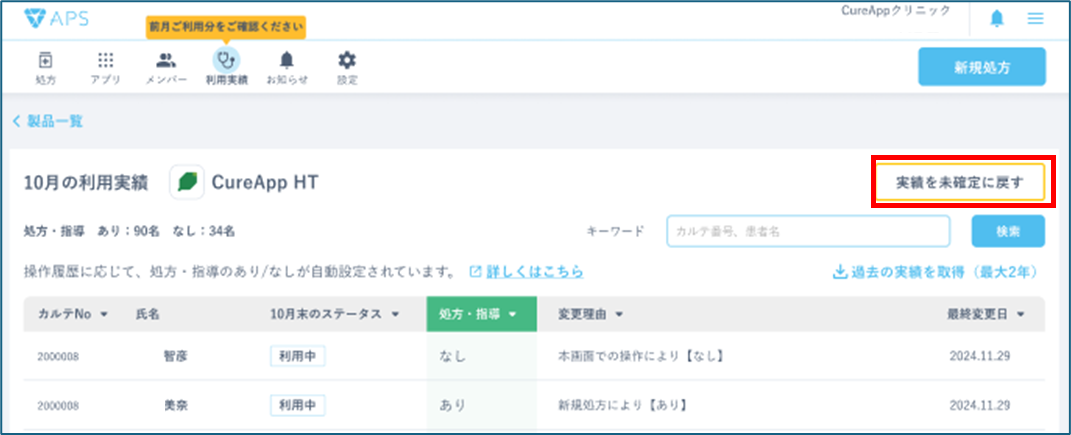Click the header notification bell icon
1071x435 pixels.
[x=997, y=19]
